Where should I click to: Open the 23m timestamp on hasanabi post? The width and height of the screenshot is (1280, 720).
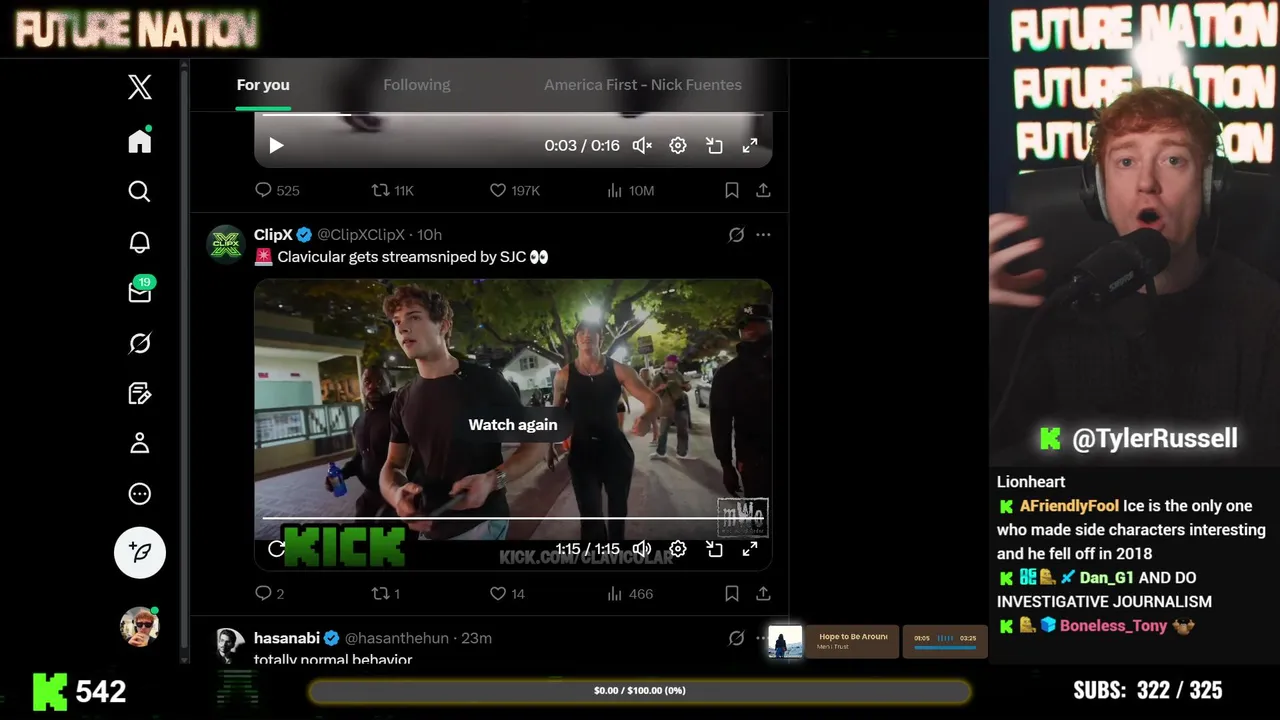click(x=476, y=638)
